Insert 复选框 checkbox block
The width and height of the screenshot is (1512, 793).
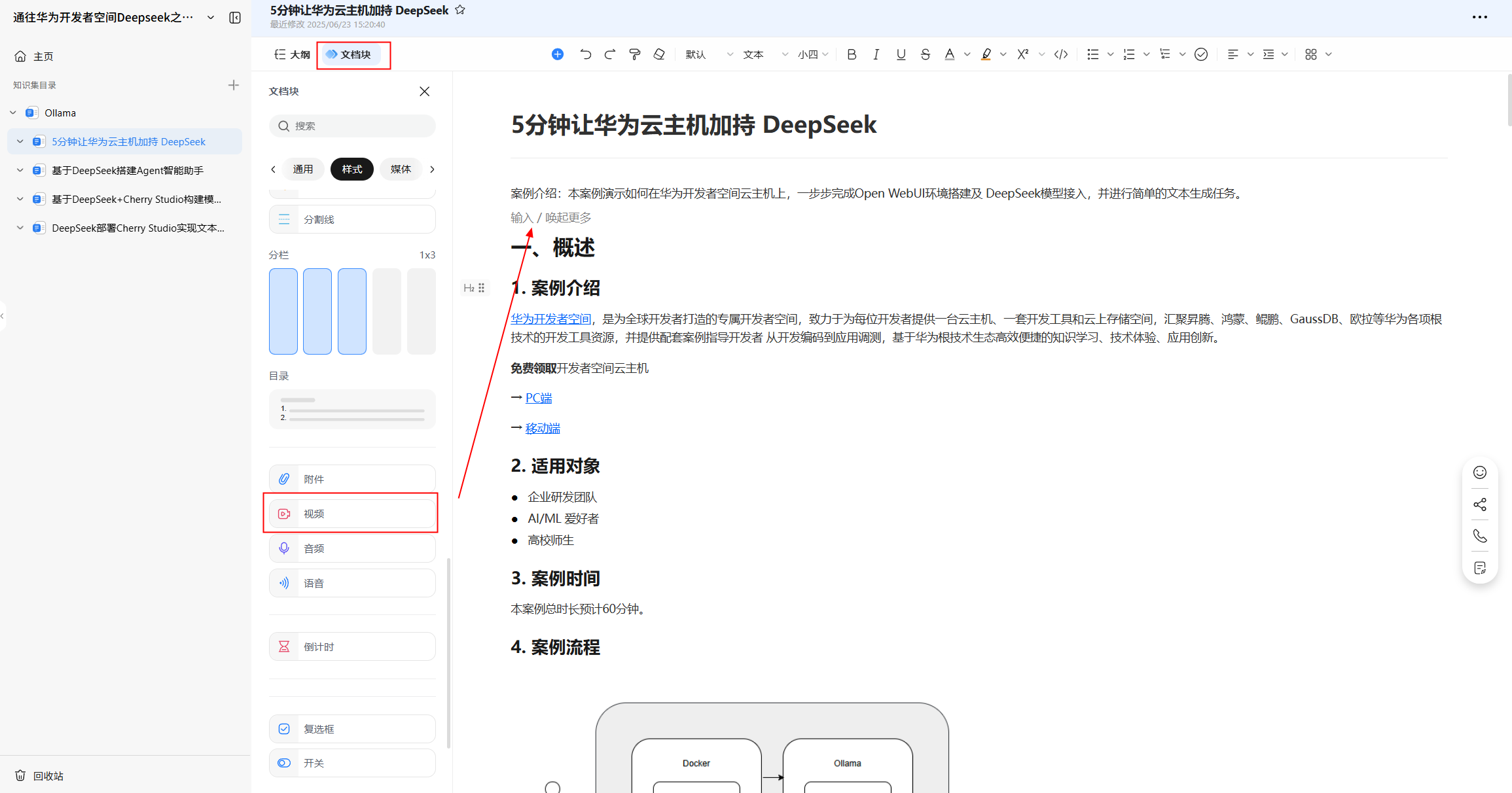pos(352,729)
